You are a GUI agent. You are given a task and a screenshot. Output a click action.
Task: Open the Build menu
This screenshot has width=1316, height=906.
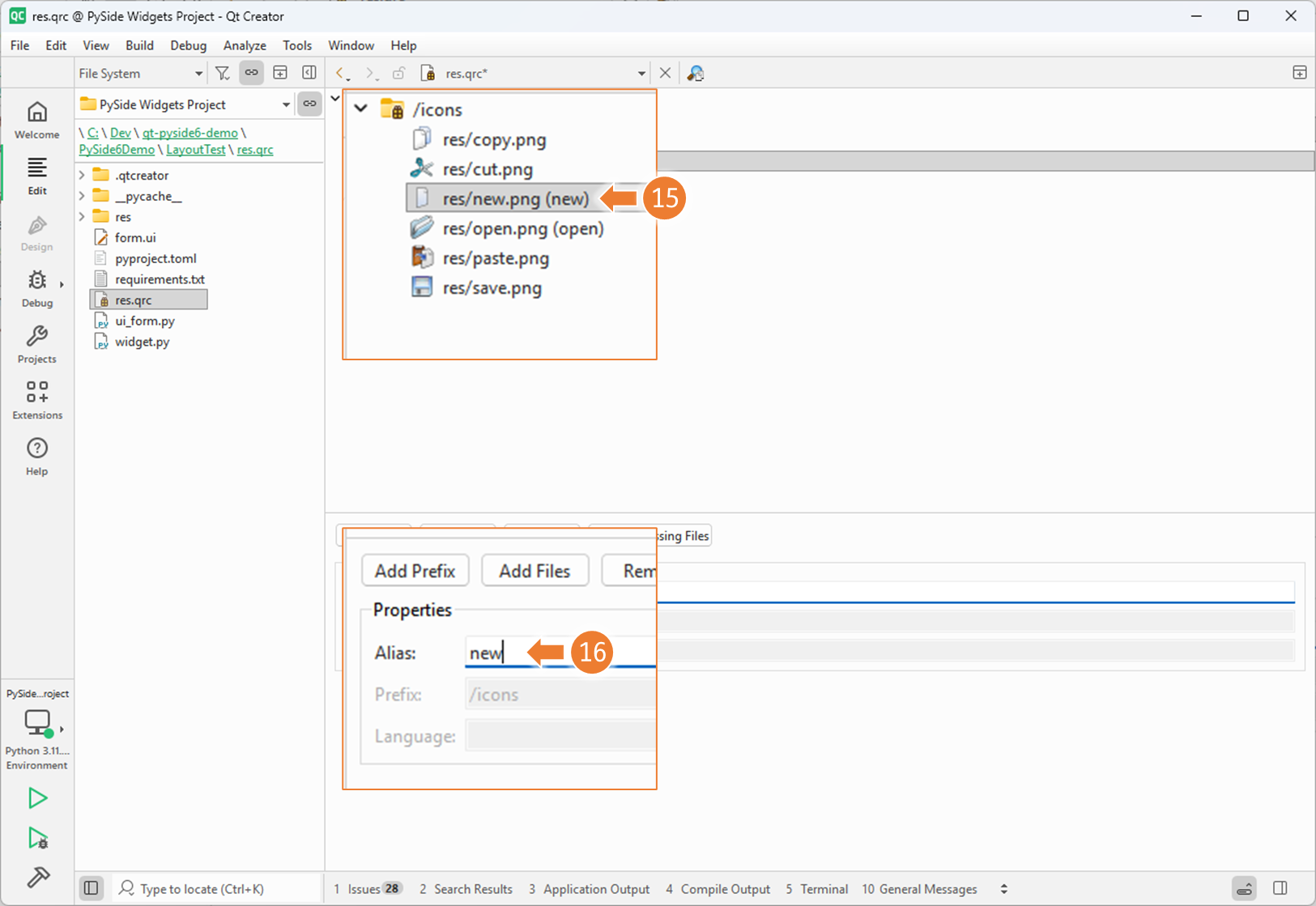(139, 45)
